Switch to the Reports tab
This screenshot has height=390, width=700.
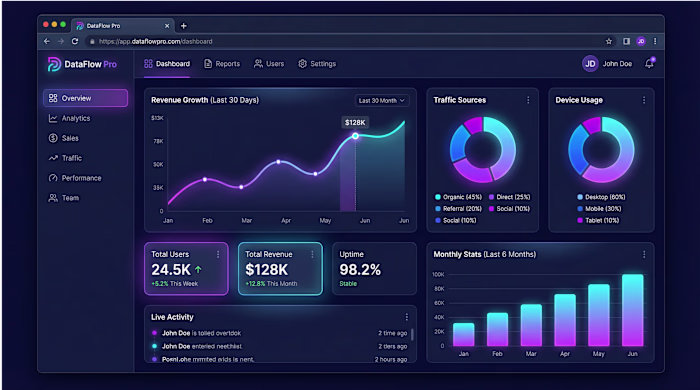222,64
